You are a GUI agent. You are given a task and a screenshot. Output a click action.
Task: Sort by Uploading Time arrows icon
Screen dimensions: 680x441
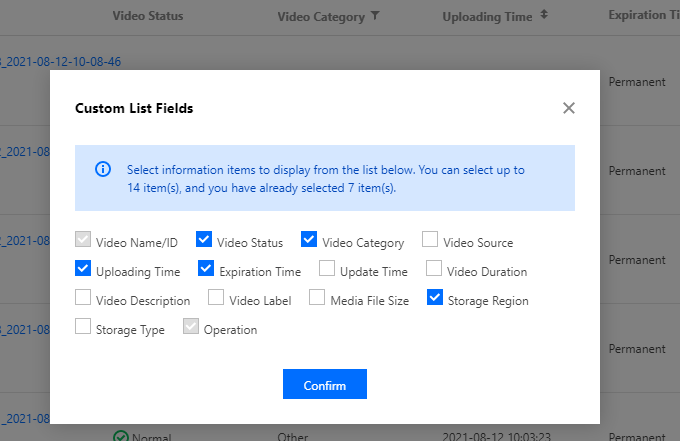pos(544,16)
